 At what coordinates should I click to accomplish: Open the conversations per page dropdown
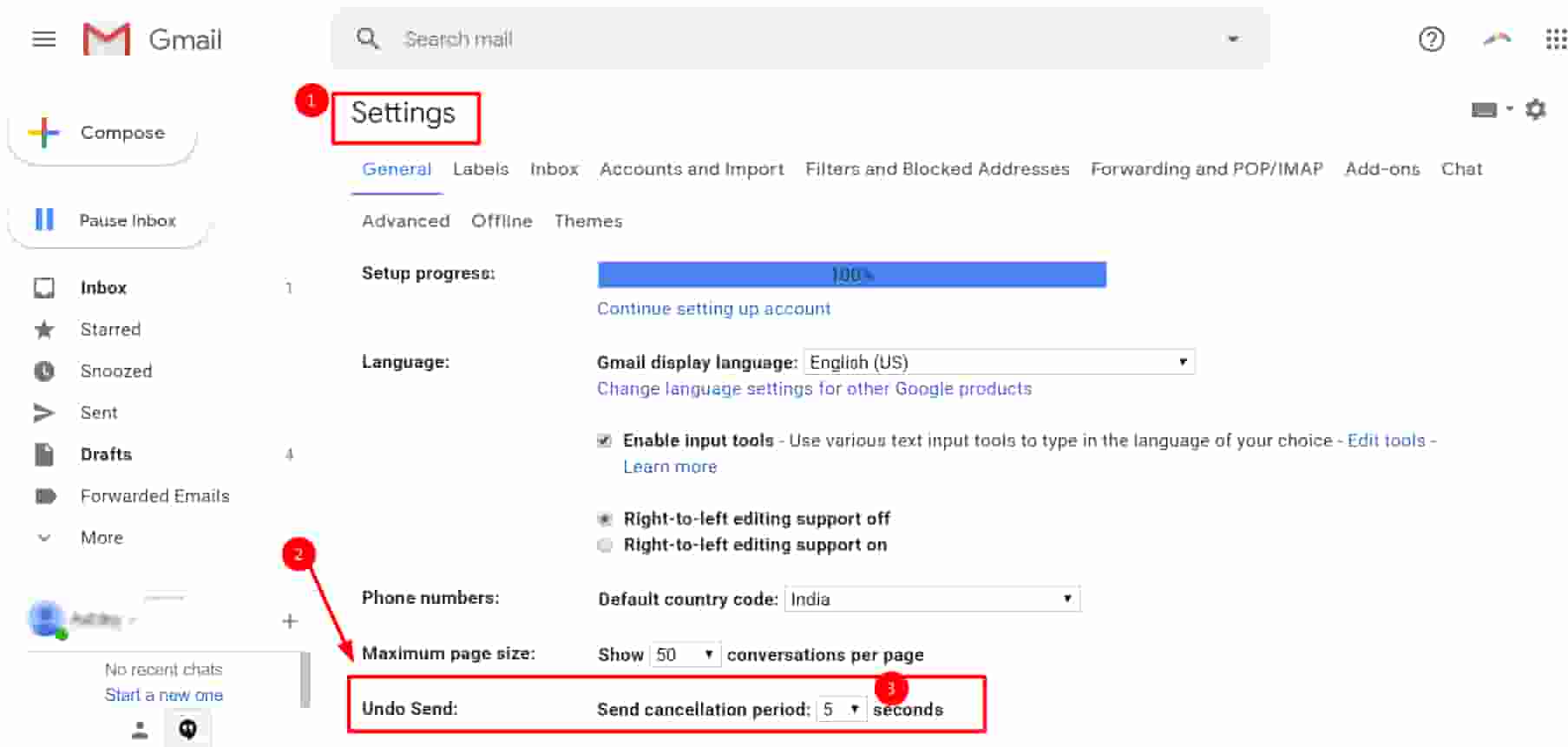(685, 654)
